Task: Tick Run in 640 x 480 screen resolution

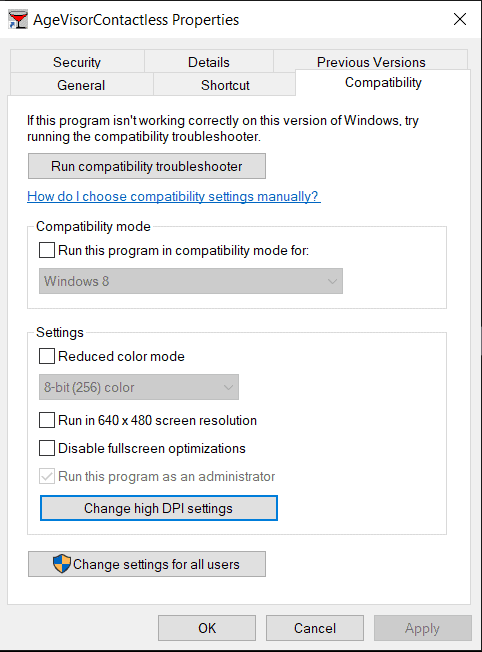Action: pos(47,420)
